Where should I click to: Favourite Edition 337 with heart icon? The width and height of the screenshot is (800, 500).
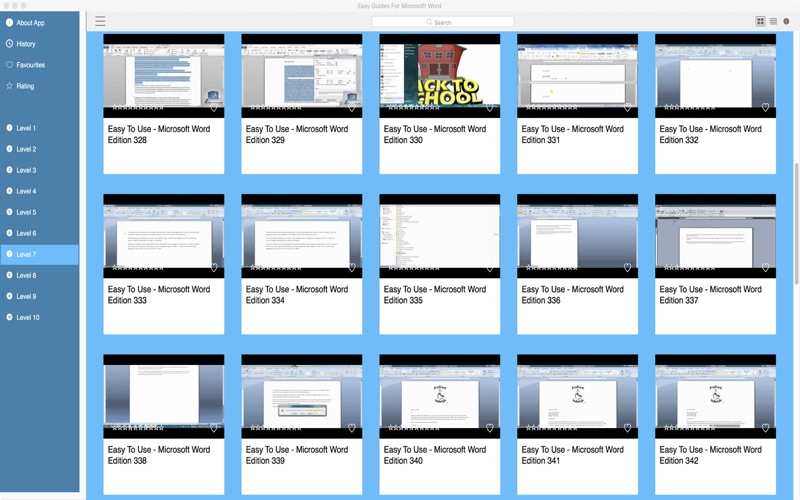[x=765, y=268]
